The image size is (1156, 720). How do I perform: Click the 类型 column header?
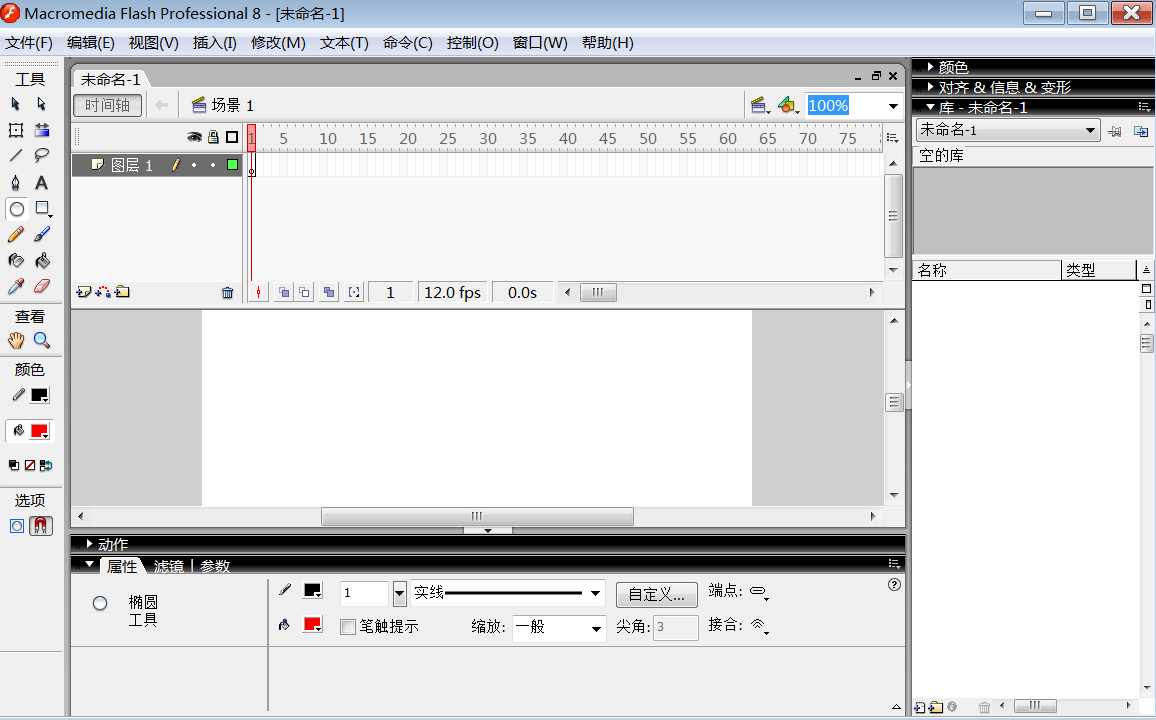pos(1098,270)
